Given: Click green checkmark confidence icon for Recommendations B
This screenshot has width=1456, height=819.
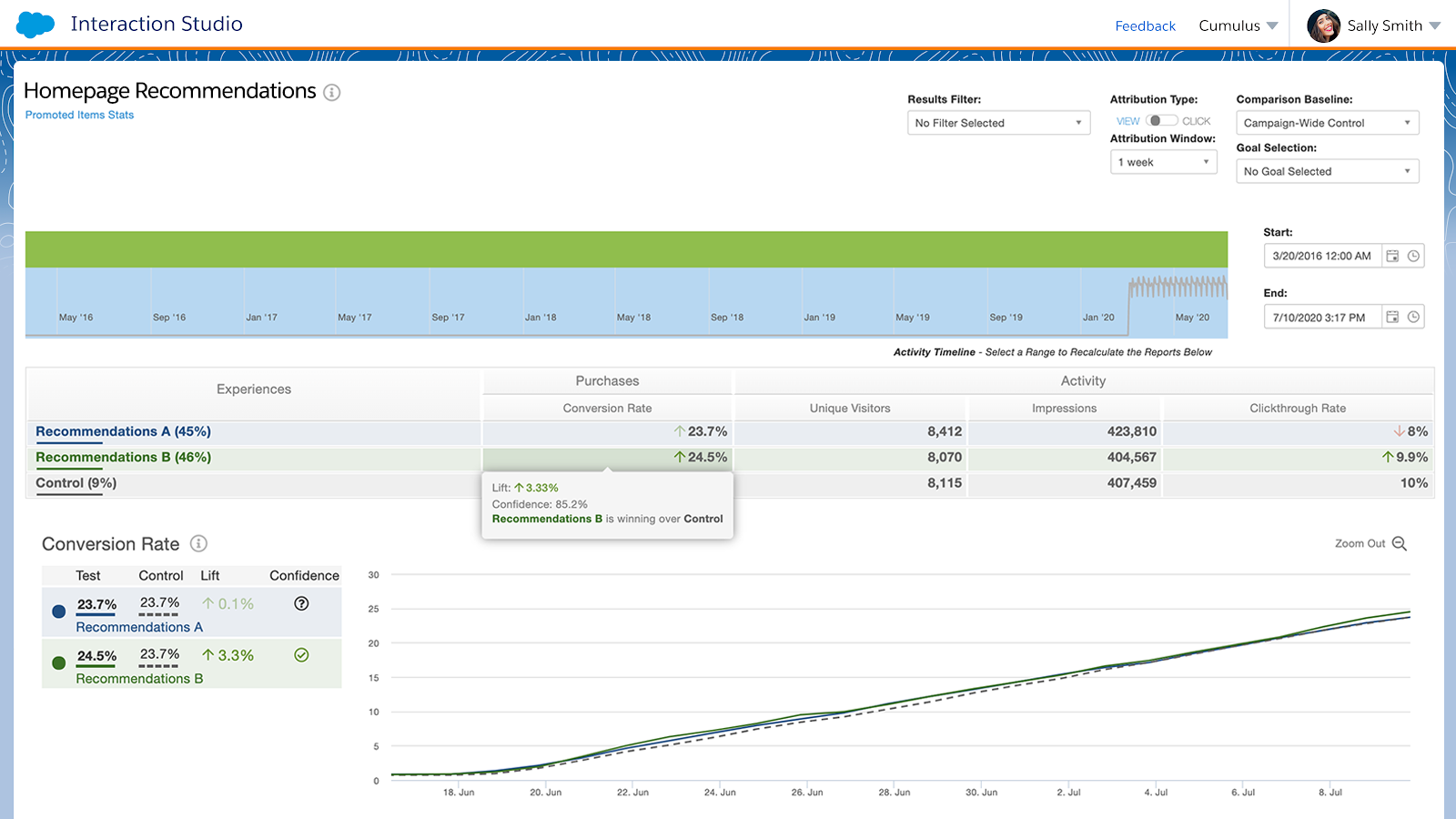Looking at the screenshot, I should pyautogui.click(x=301, y=655).
